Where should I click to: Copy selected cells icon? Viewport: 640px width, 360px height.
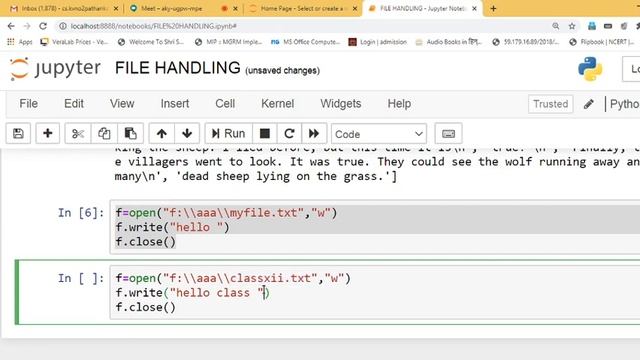pyautogui.click(x=104, y=133)
